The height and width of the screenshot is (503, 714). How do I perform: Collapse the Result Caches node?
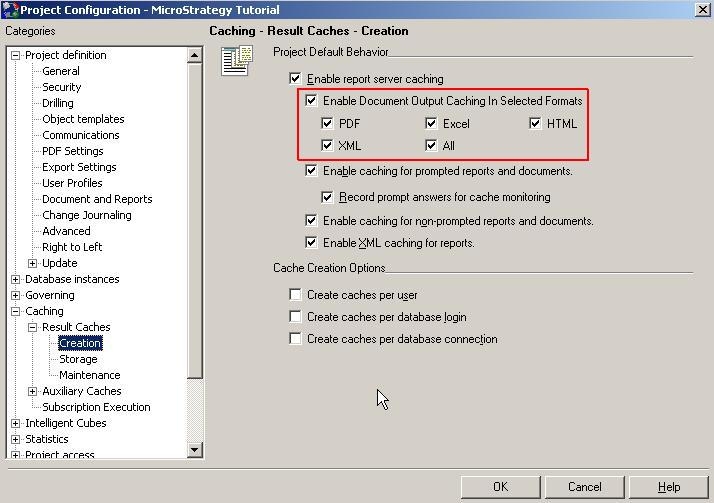point(32,327)
